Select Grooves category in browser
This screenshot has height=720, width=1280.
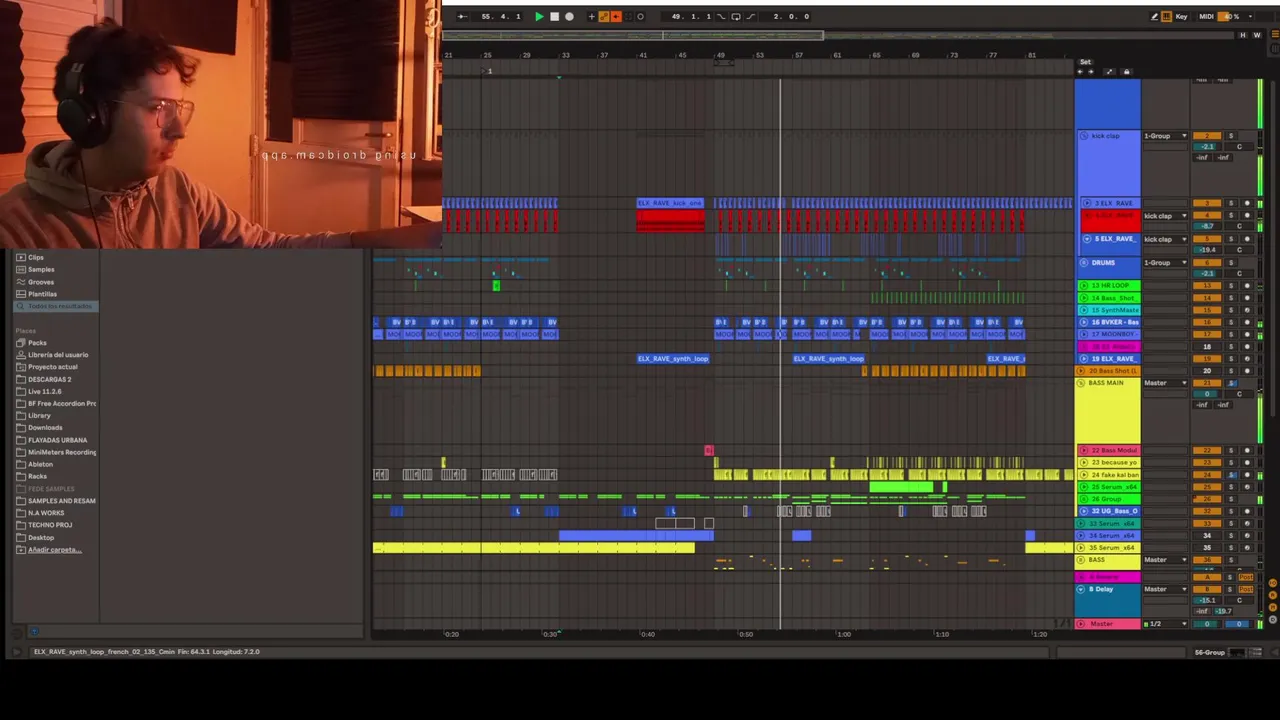tap(41, 282)
